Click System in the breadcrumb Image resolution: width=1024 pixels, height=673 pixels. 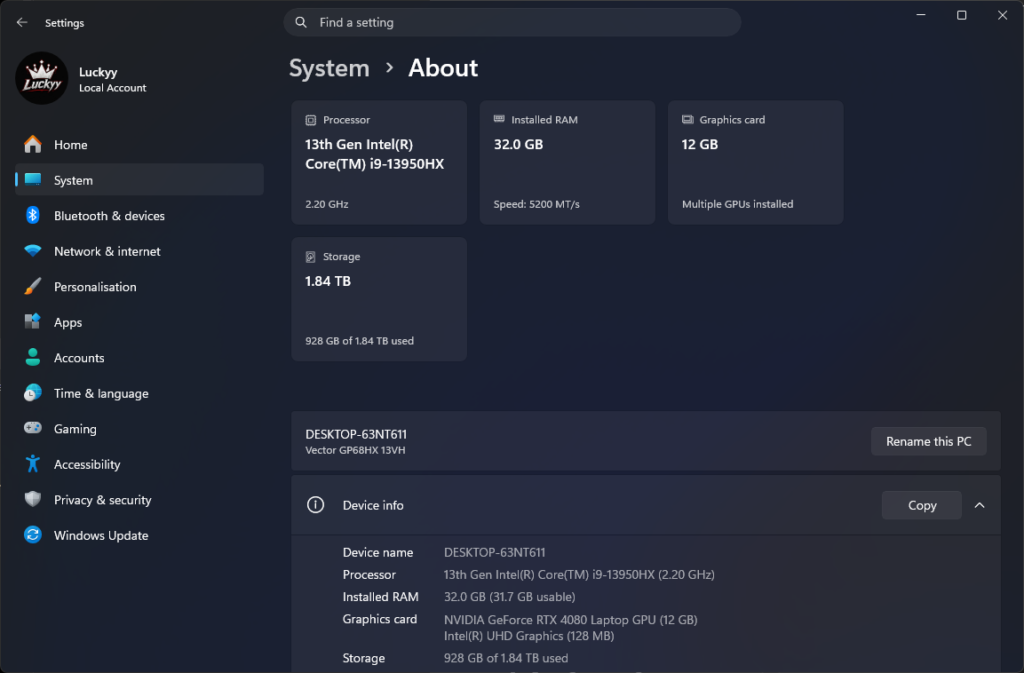329,68
